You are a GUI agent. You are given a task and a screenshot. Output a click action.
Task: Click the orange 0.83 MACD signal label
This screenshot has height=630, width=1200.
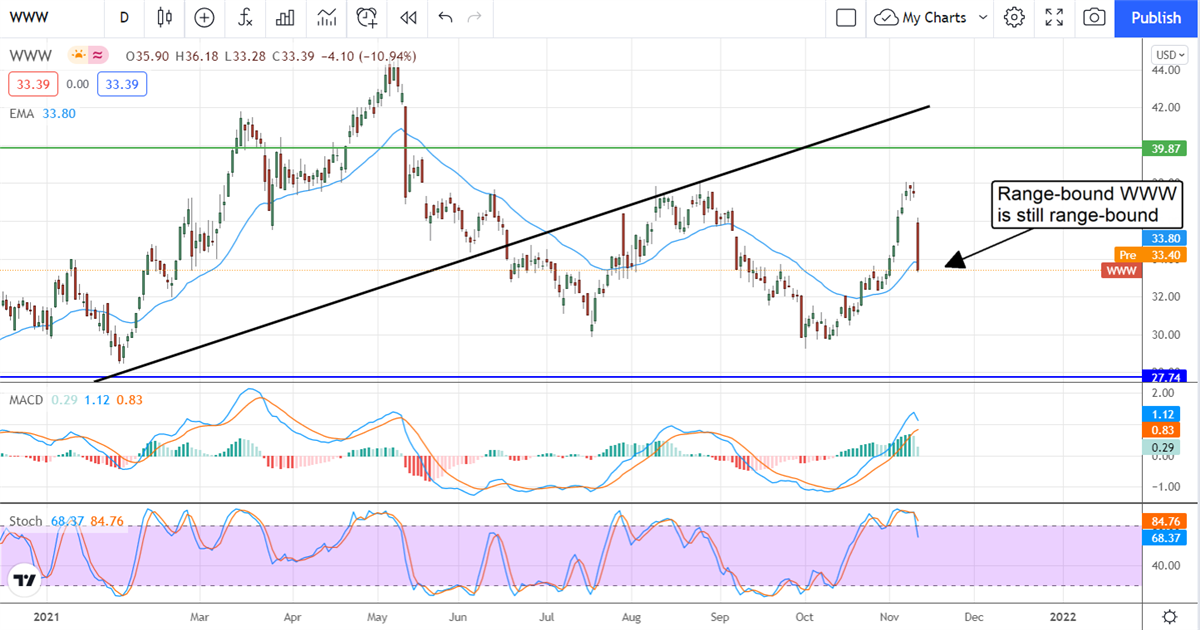(1161, 430)
